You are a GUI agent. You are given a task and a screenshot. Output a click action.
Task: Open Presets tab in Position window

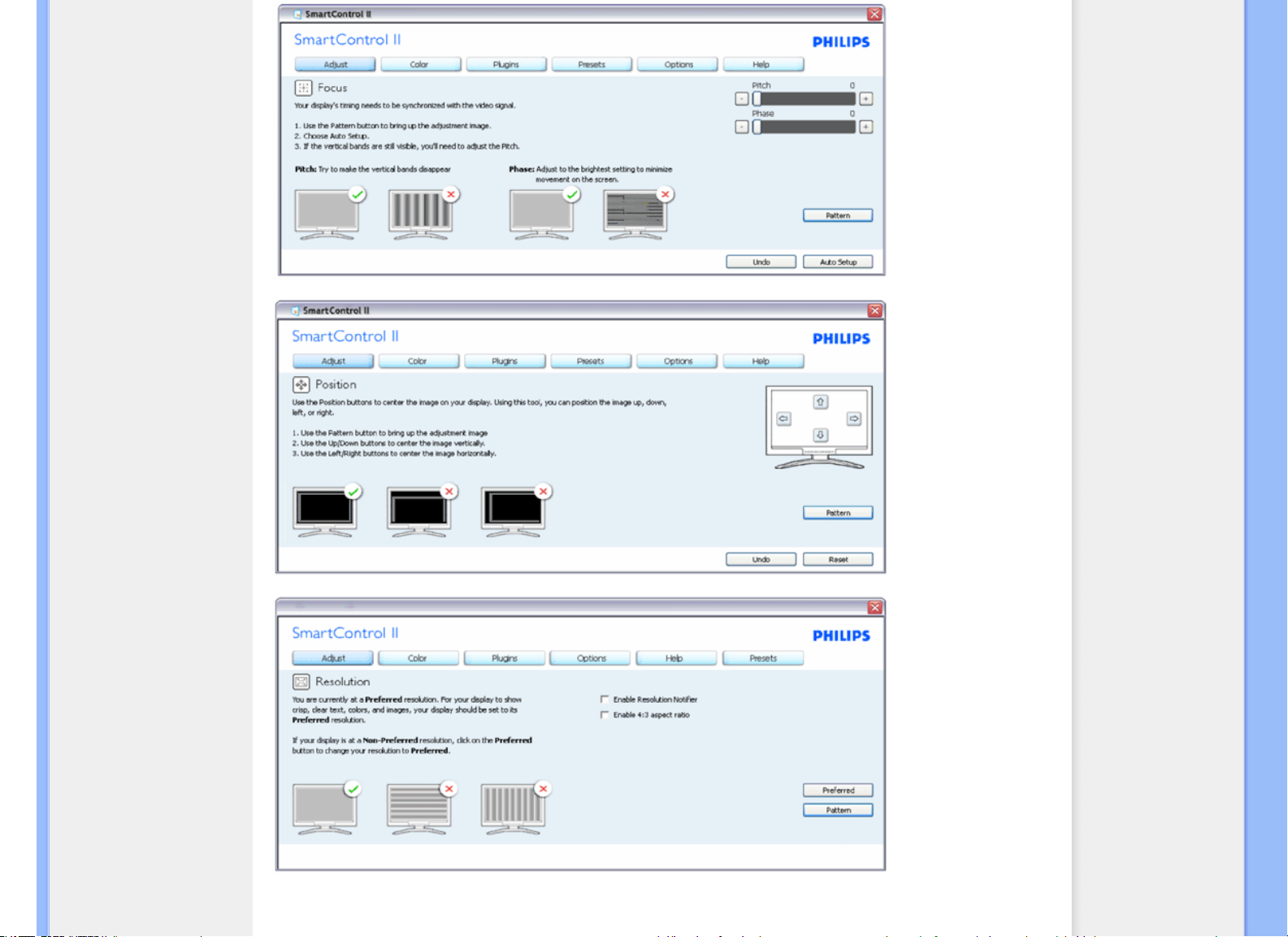(591, 361)
